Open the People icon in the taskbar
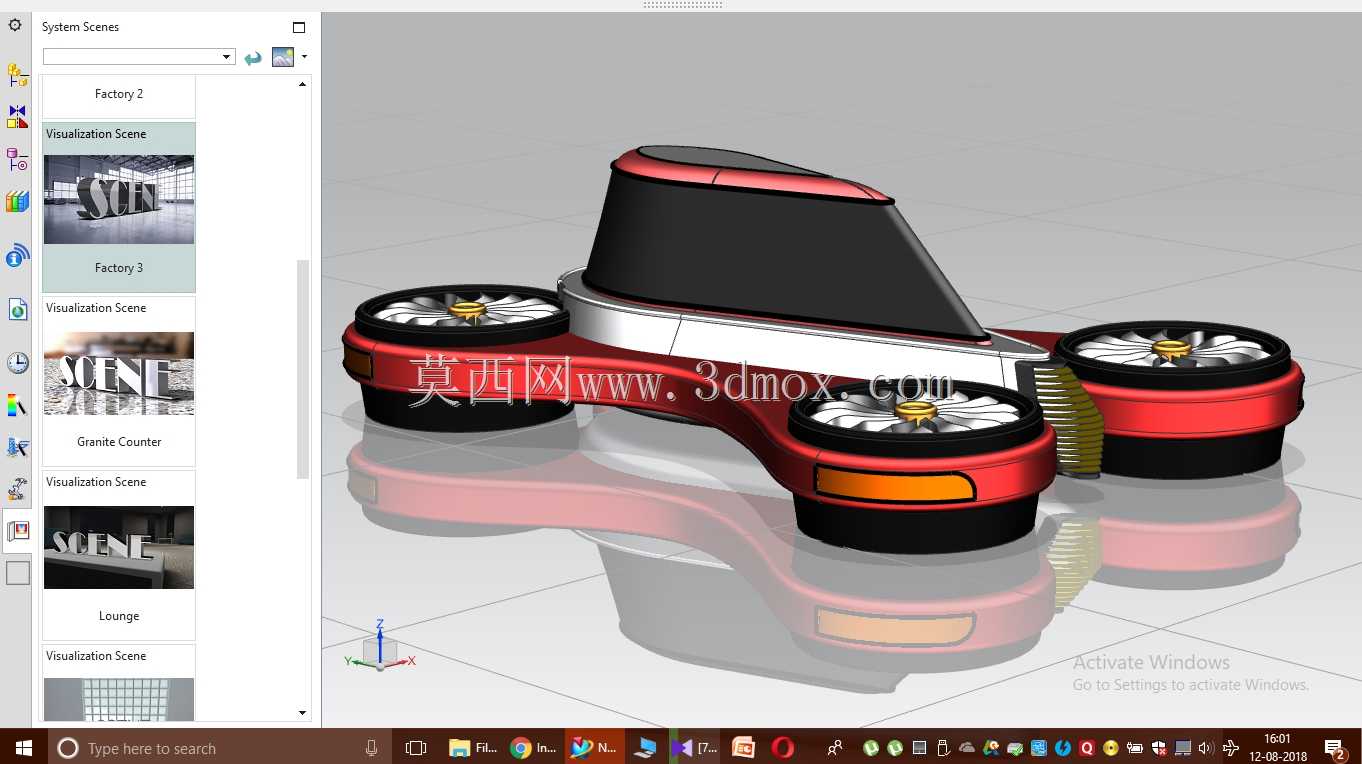This screenshot has width=1362, height=764. (835, 747)
